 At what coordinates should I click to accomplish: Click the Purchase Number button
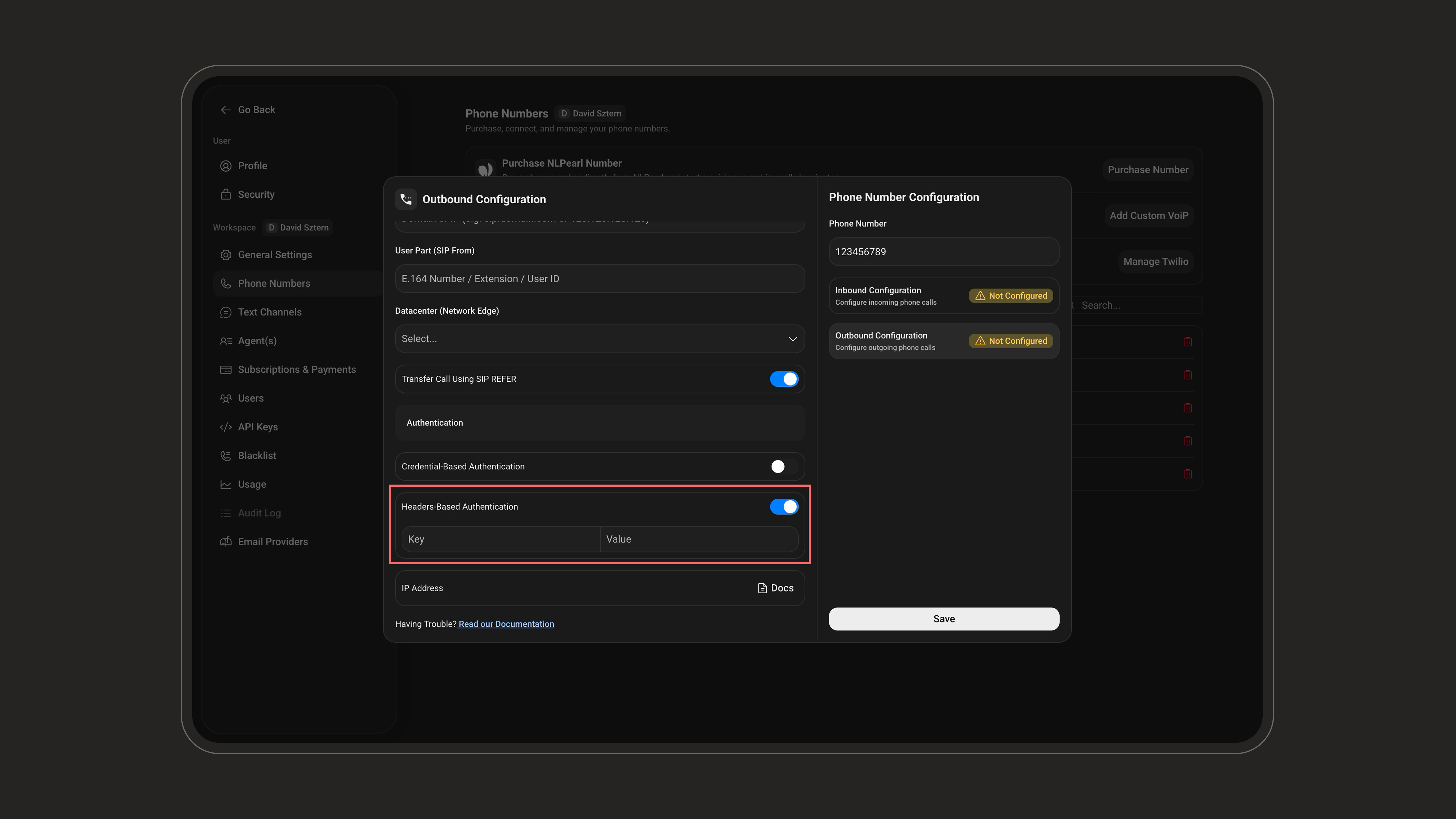(1147, 169)
